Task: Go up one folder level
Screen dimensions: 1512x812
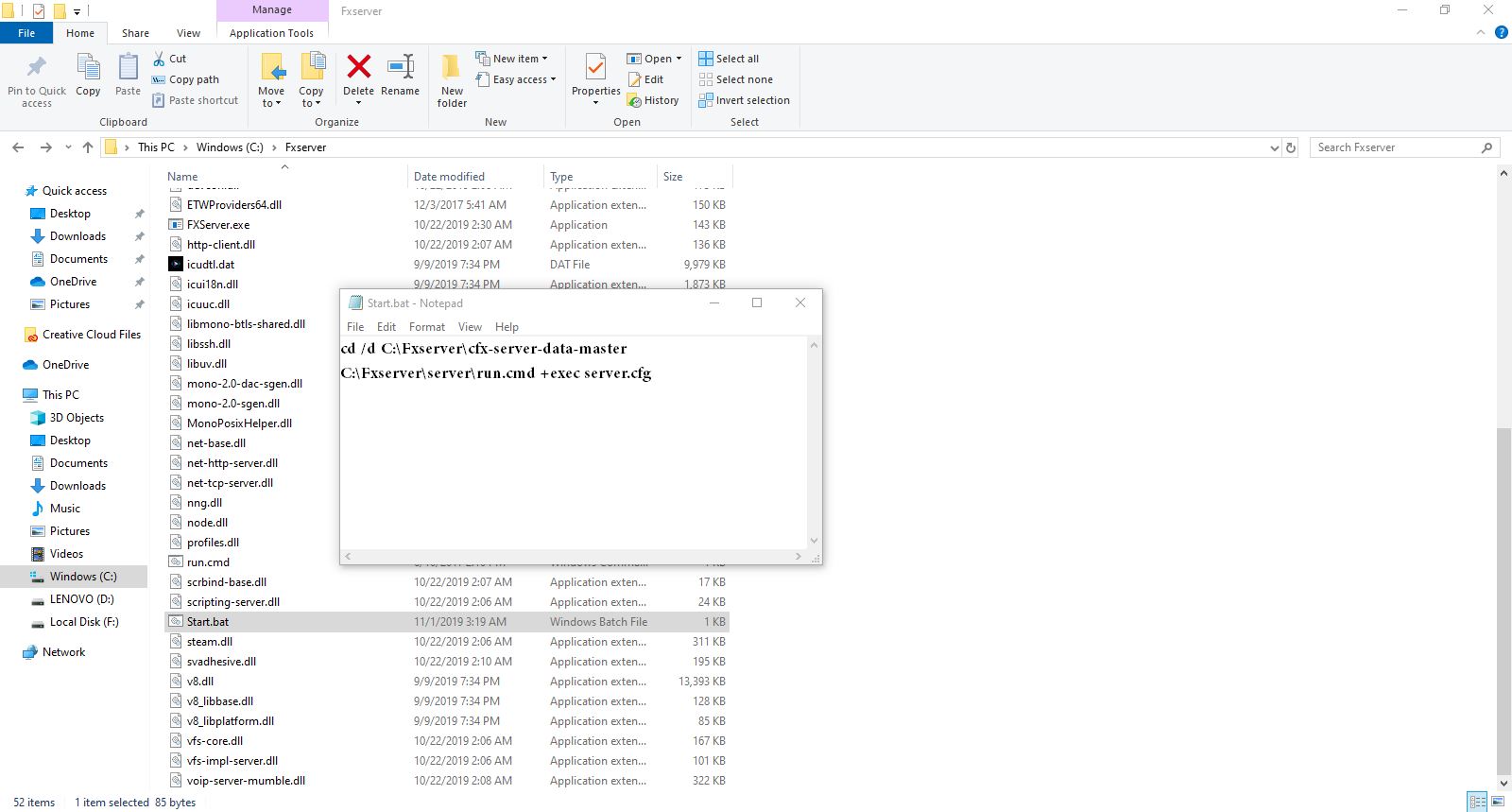Action: coord(88,147)
